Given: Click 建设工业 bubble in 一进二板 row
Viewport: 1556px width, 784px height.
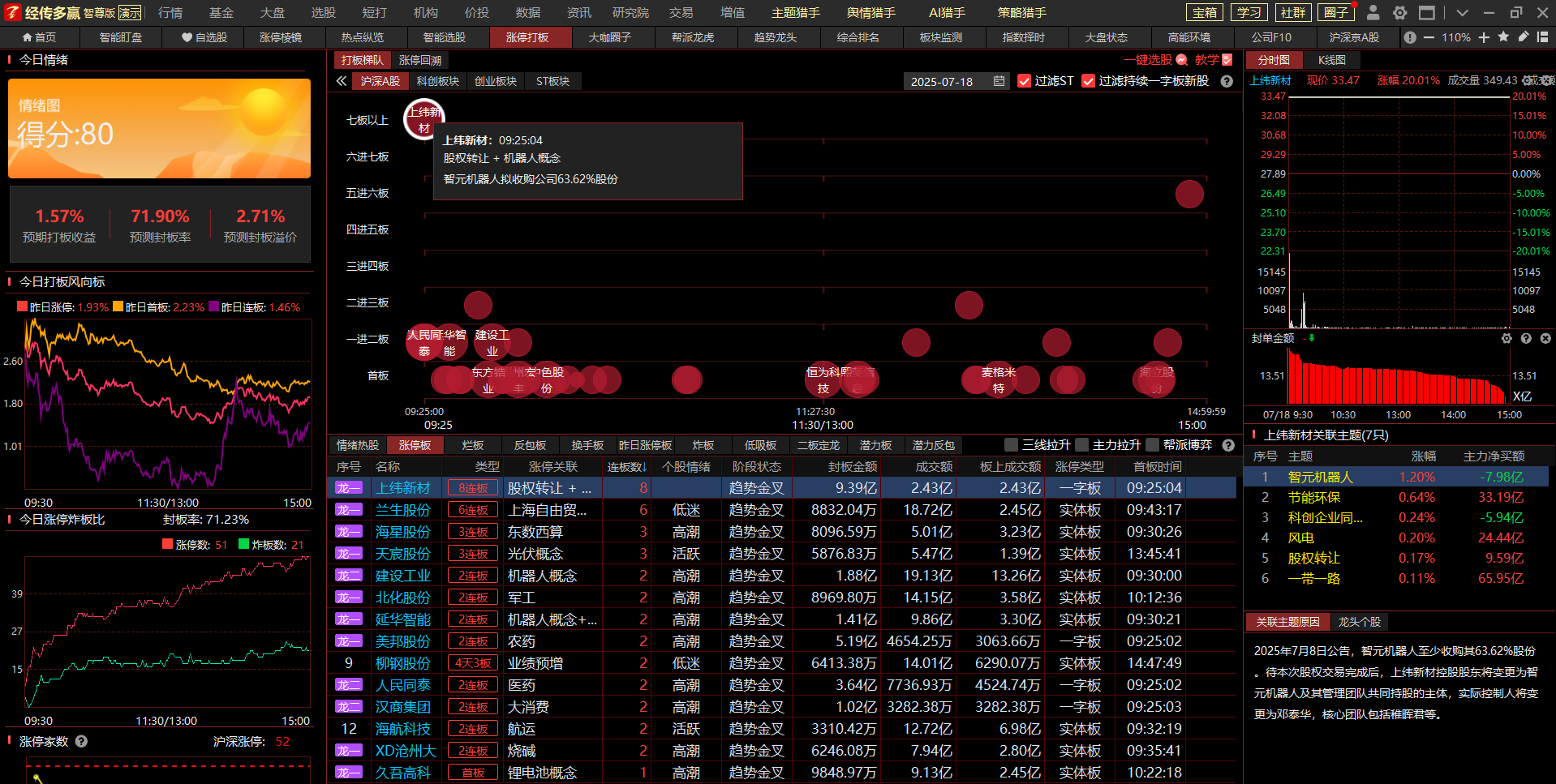Looking at the screenshot, I should click(x=492, y=342).
